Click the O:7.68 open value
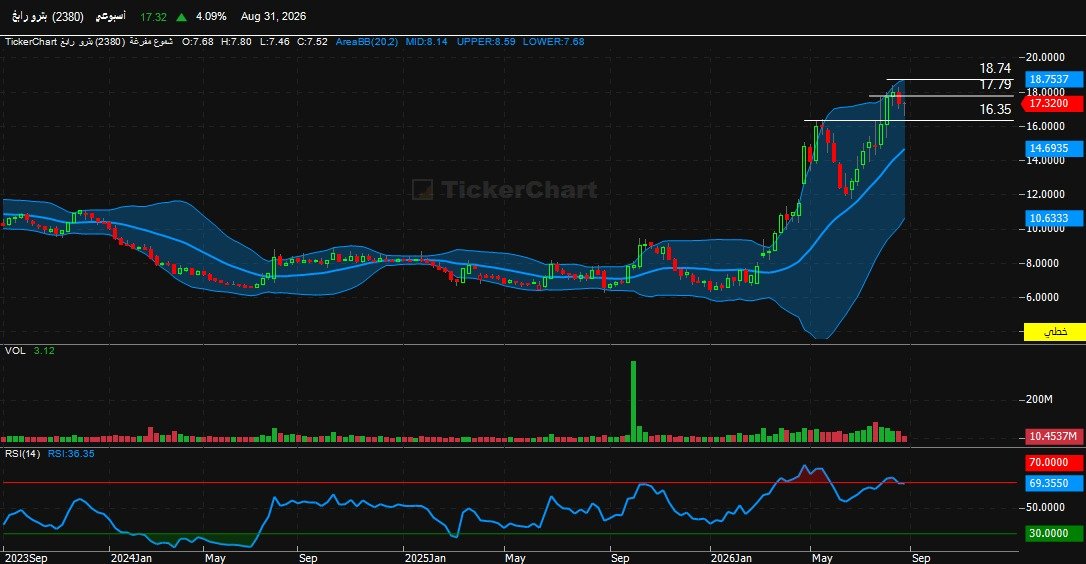This screenshot has width=1086, height=564. [x=198, y=42]
